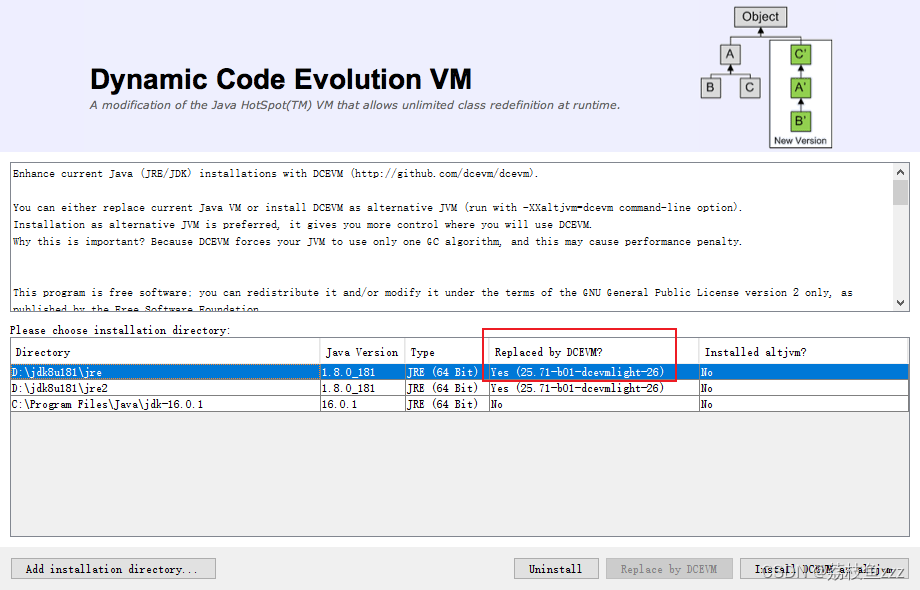Click the Dynamic Code Evolution VM title
This screenshot has width=920, height=590.
coord(281,79)
